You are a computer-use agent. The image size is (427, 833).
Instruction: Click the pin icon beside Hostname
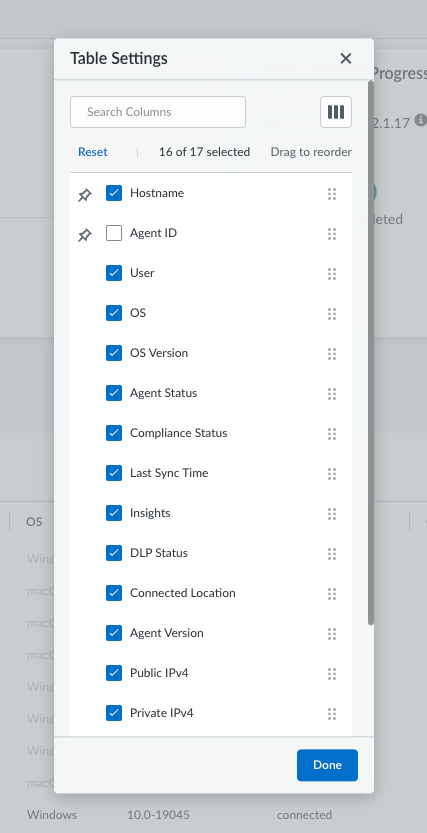[x=84, y=195]
